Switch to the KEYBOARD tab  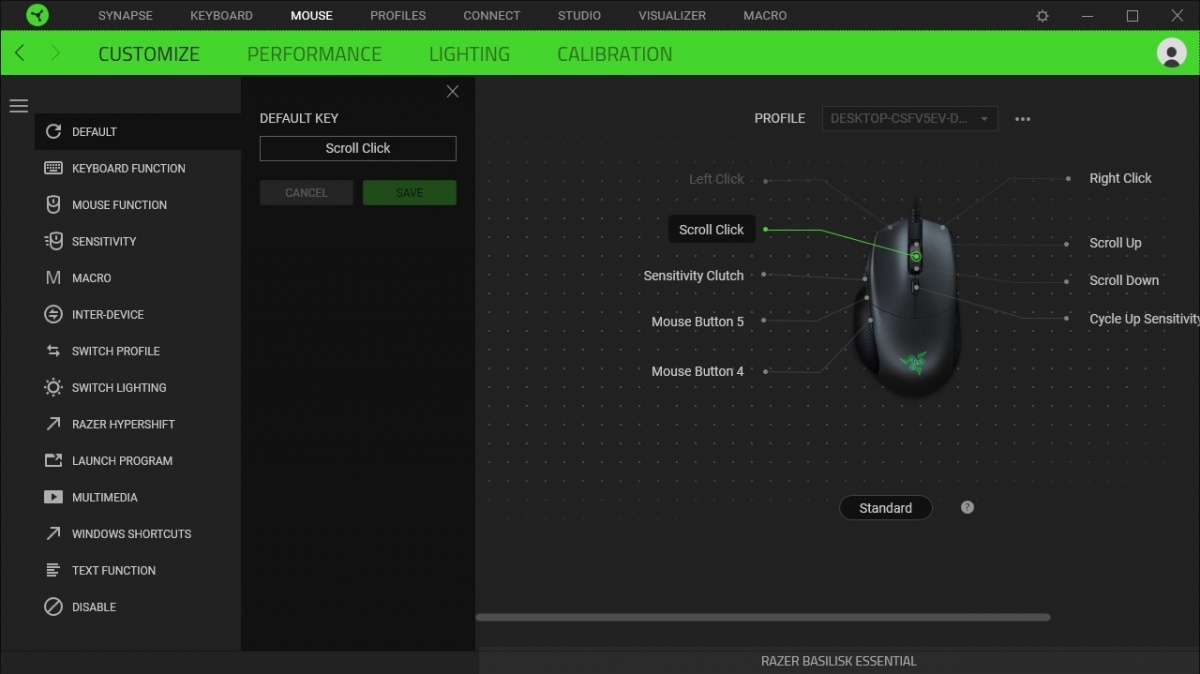[221, 16]
